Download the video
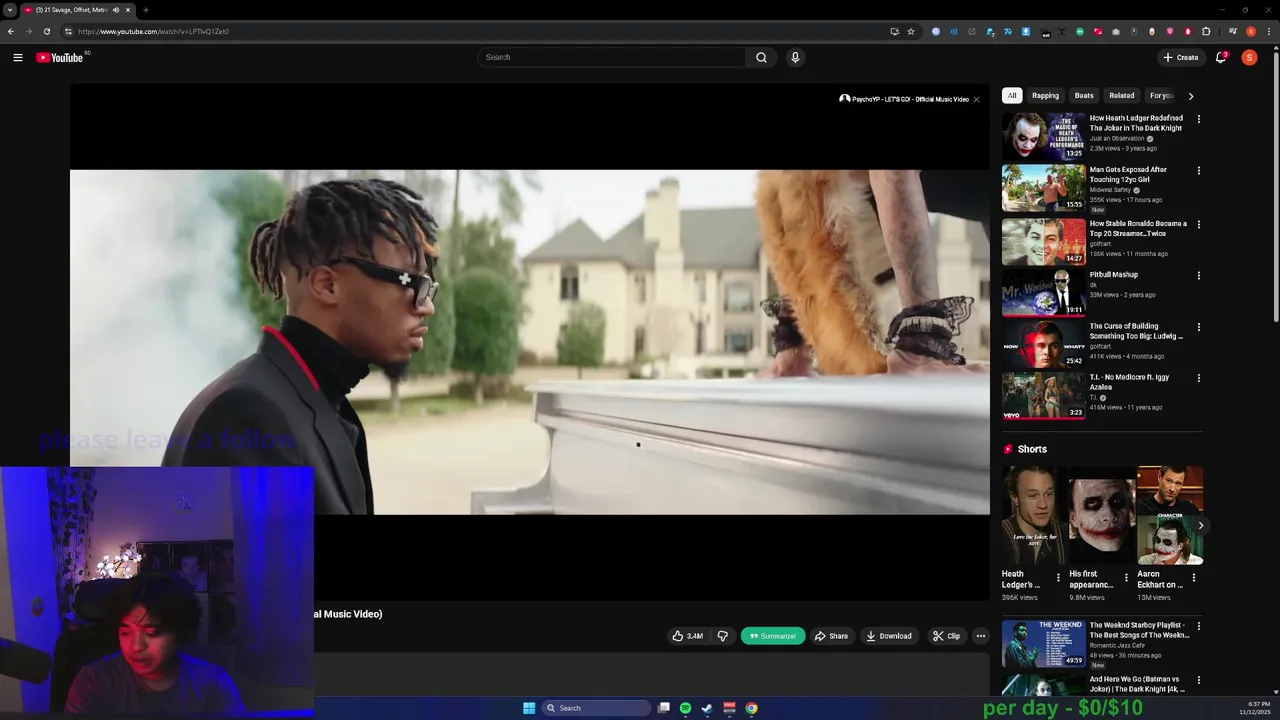 pyautogui.click(x=889, y=636)
